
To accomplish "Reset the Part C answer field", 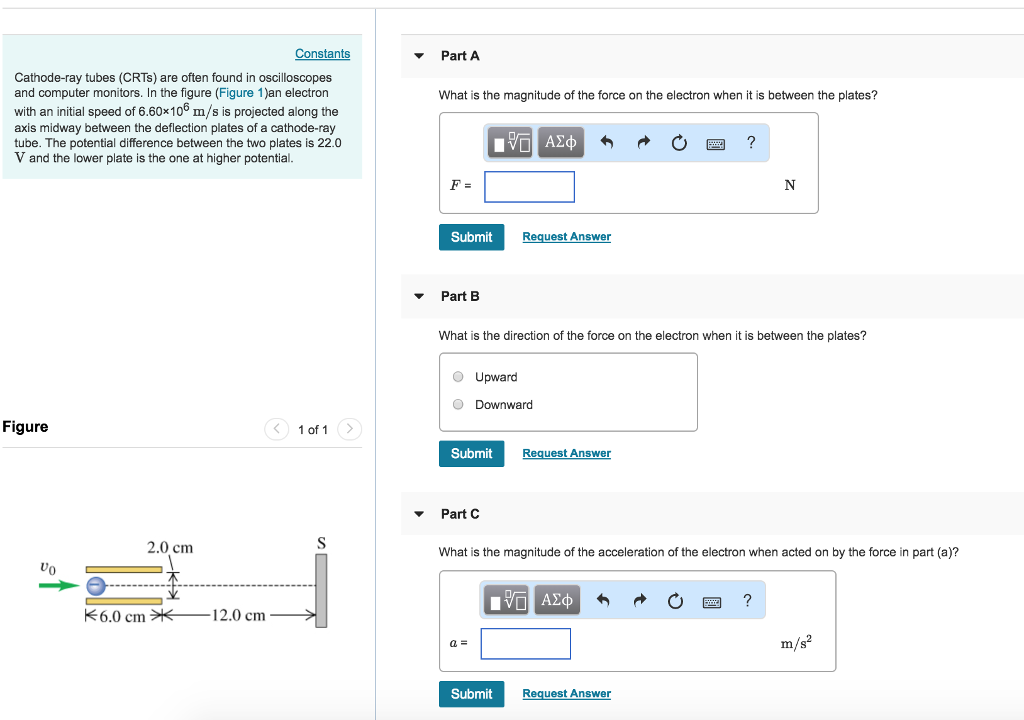I will tap(675, 601).
